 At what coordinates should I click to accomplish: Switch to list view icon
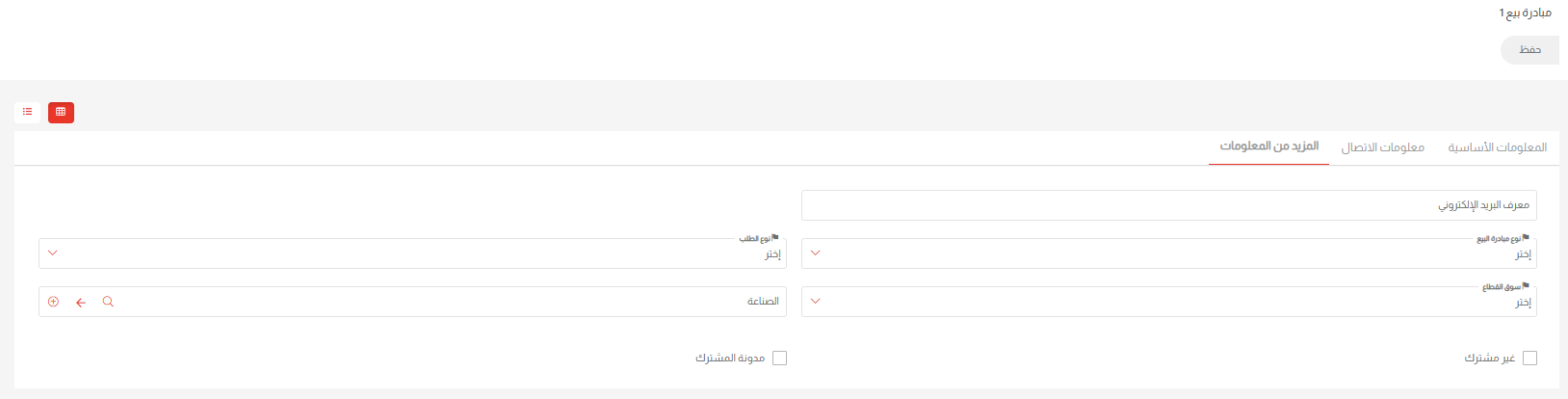(x=27, y=112)
